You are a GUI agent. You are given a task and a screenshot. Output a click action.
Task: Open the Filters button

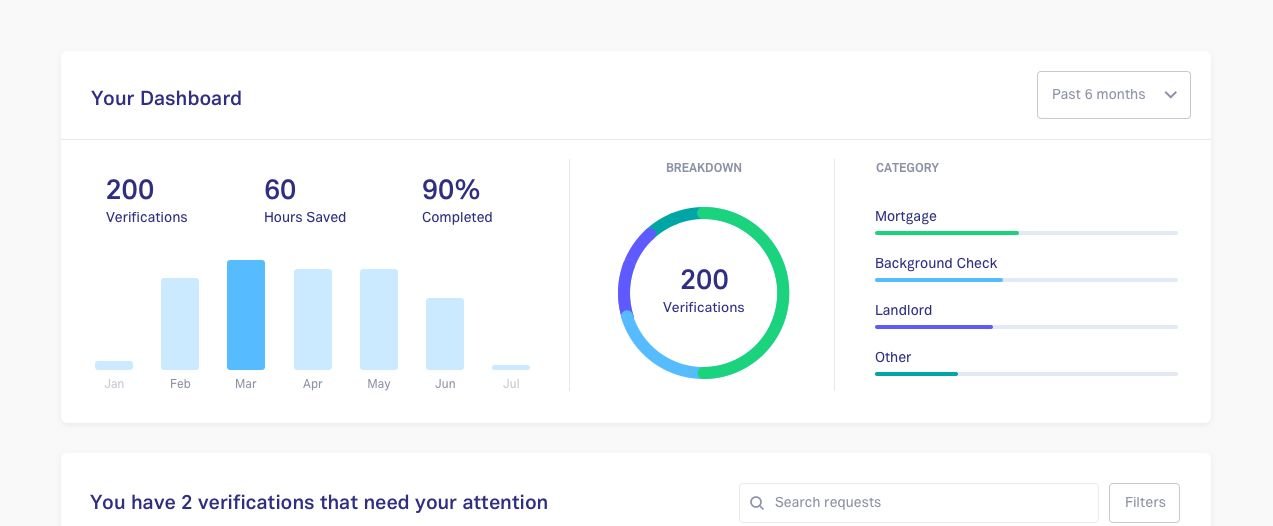click(x=1144, y=503)
